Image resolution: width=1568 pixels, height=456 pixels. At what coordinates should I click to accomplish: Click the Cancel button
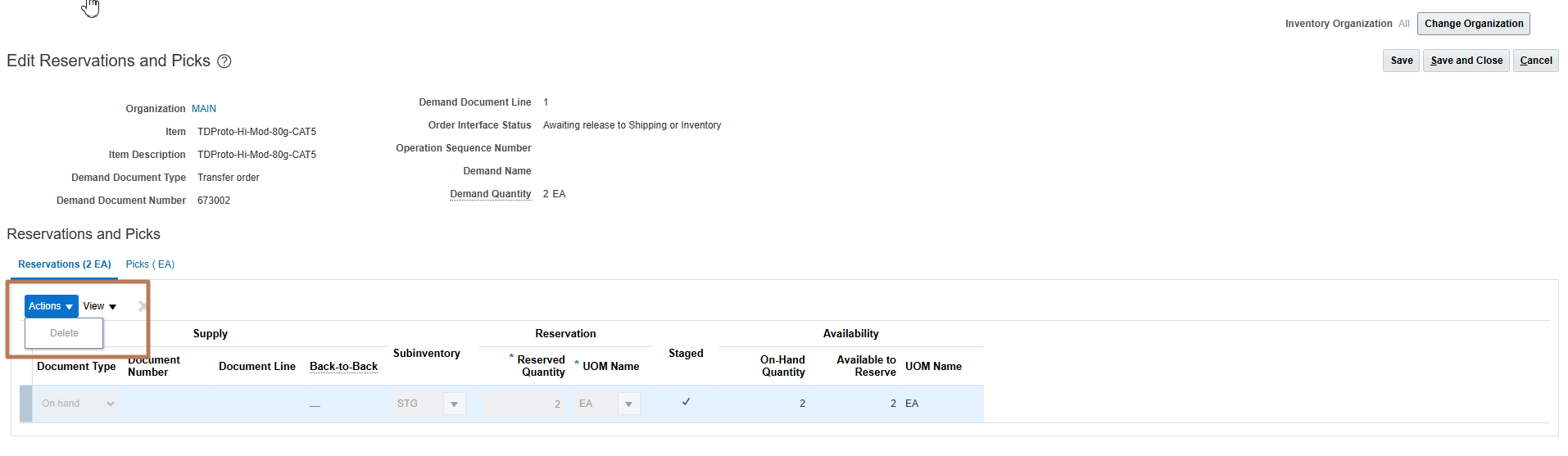pos(1535,61)
